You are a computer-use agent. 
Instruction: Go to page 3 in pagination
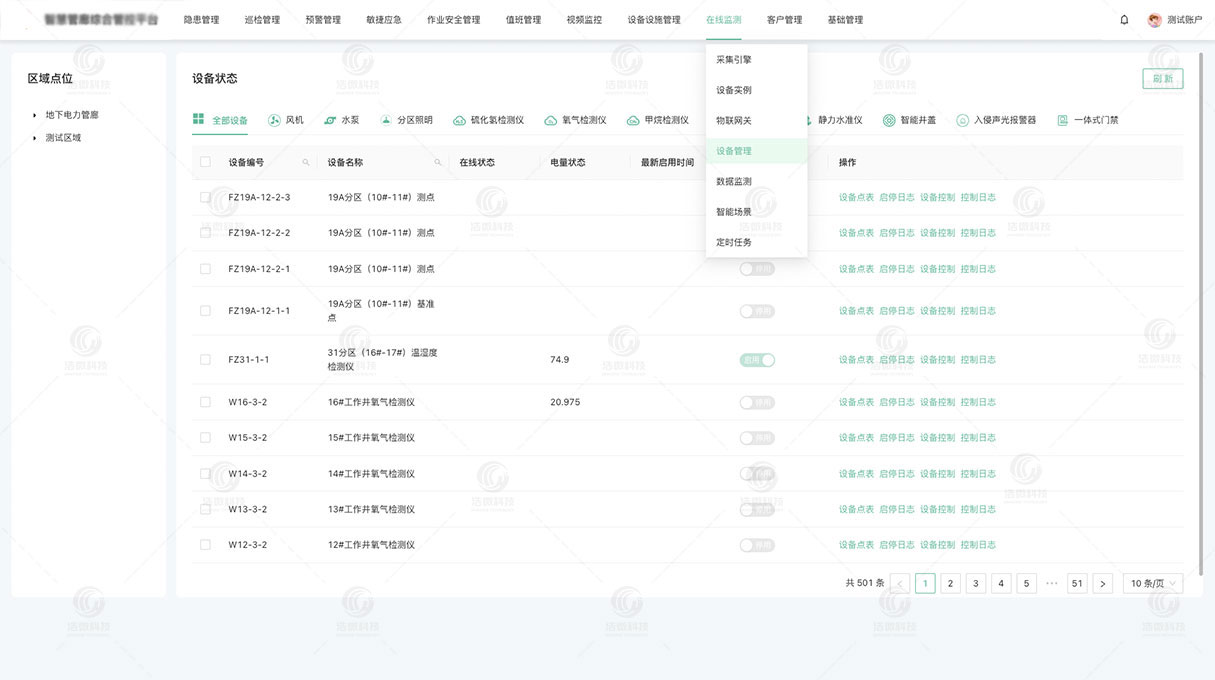(x=975, y=582)
